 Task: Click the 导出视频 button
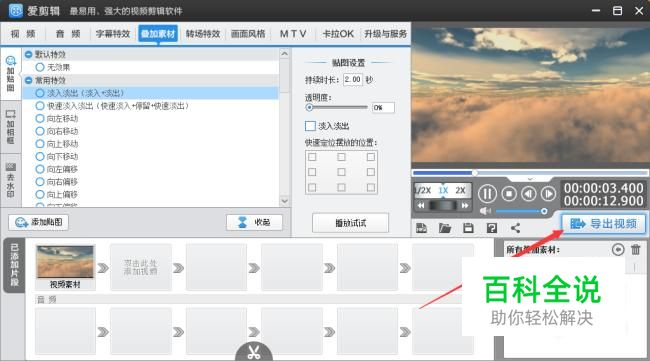tap(604, 224)
